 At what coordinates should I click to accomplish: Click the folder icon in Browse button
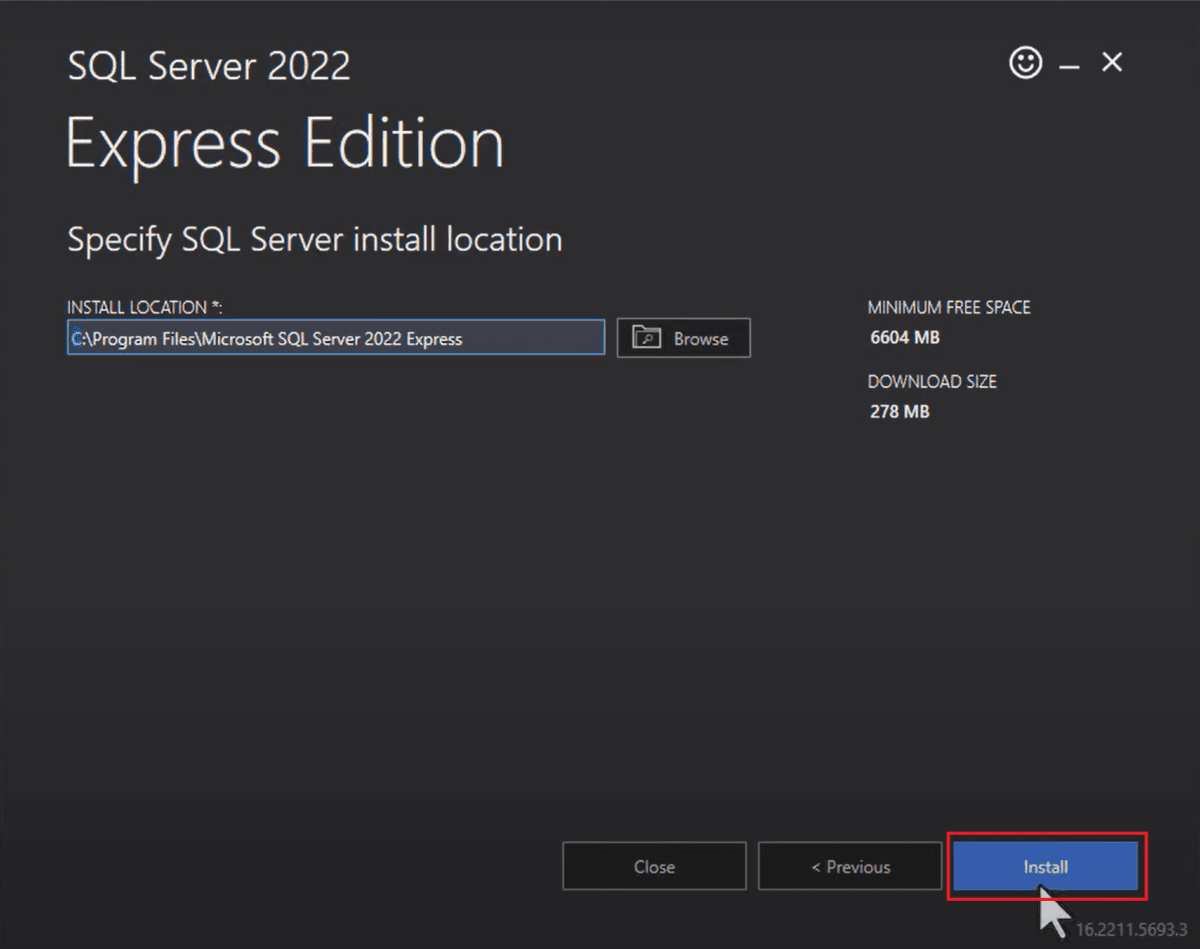647,339
